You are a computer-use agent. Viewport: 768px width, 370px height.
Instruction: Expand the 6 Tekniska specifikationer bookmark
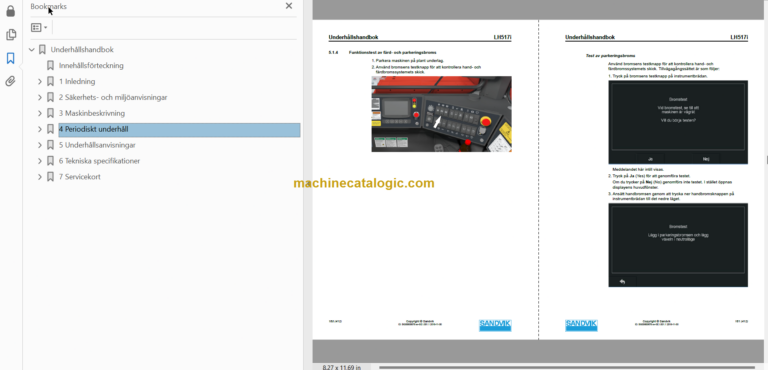[40, 161]
